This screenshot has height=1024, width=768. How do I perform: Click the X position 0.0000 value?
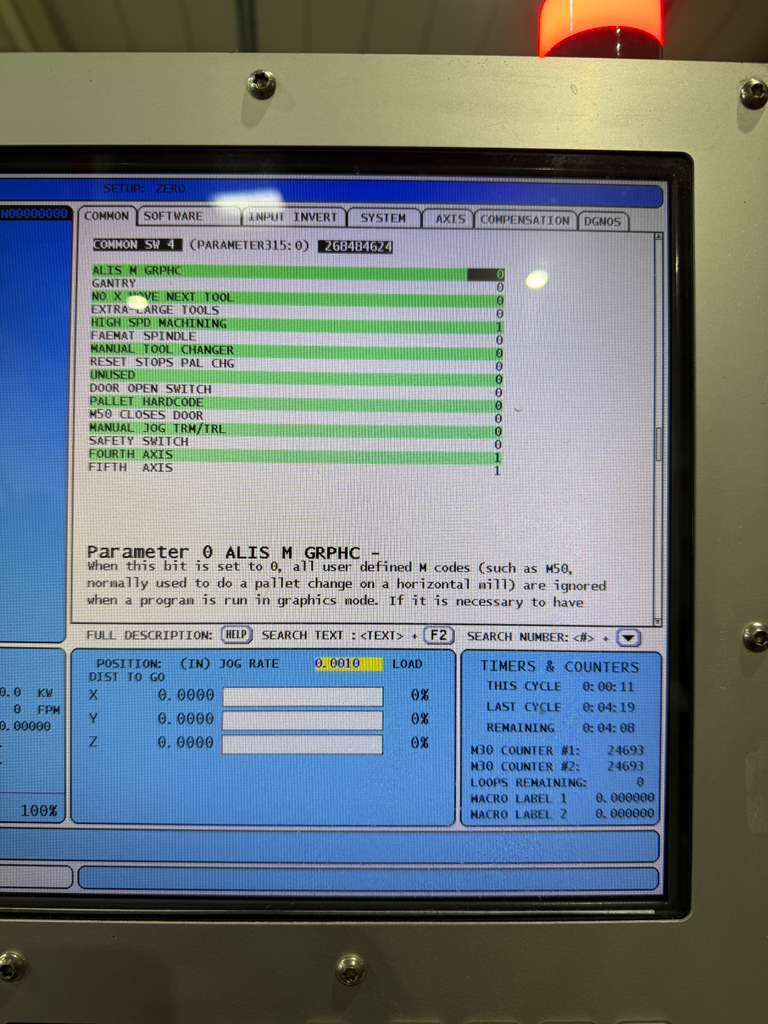[186, 696]
